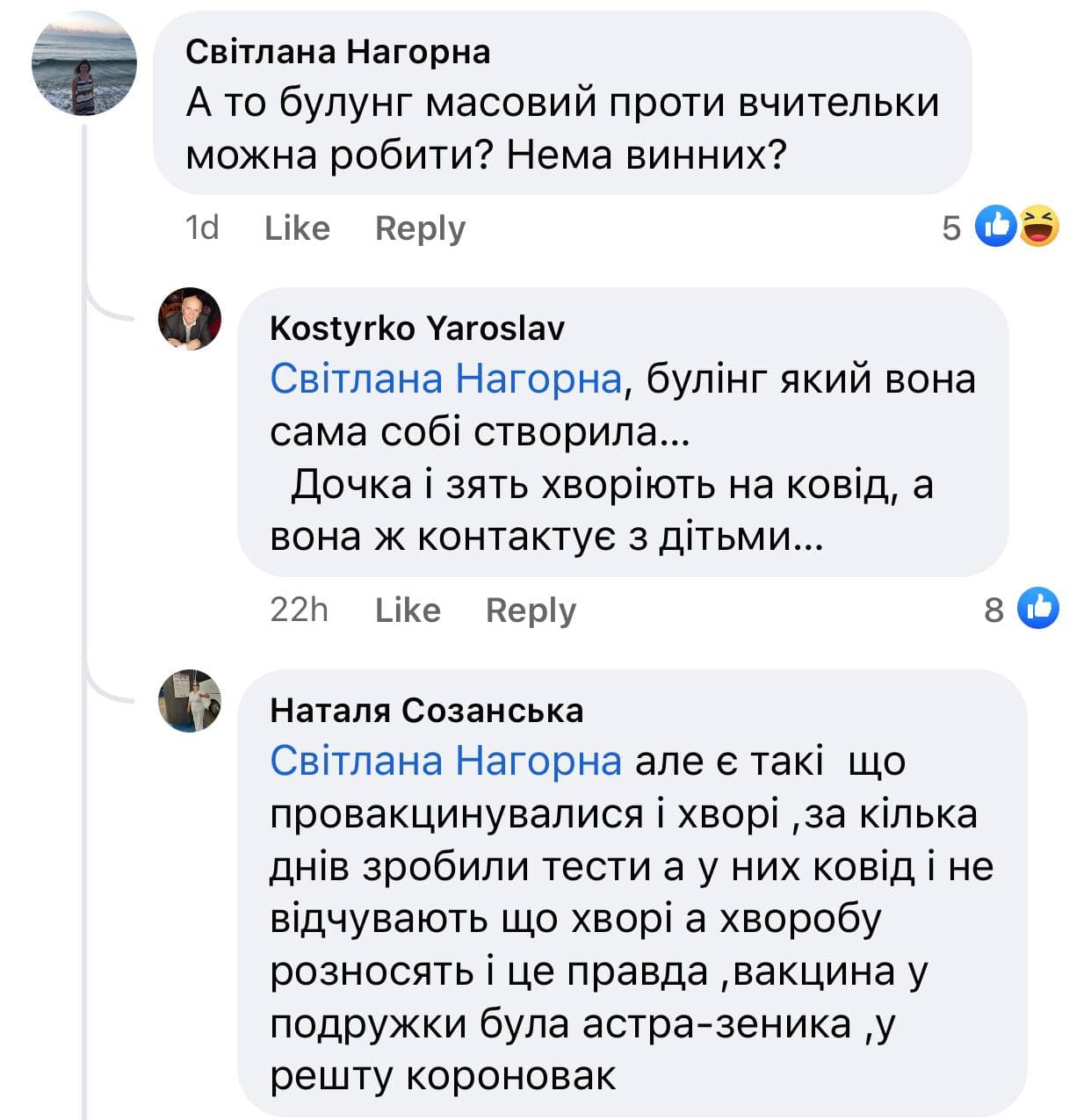Visit Kostyrko Yaroslav's profile via his name
The width and height of the screenshot is (1091, 1120).
[417, 328]
